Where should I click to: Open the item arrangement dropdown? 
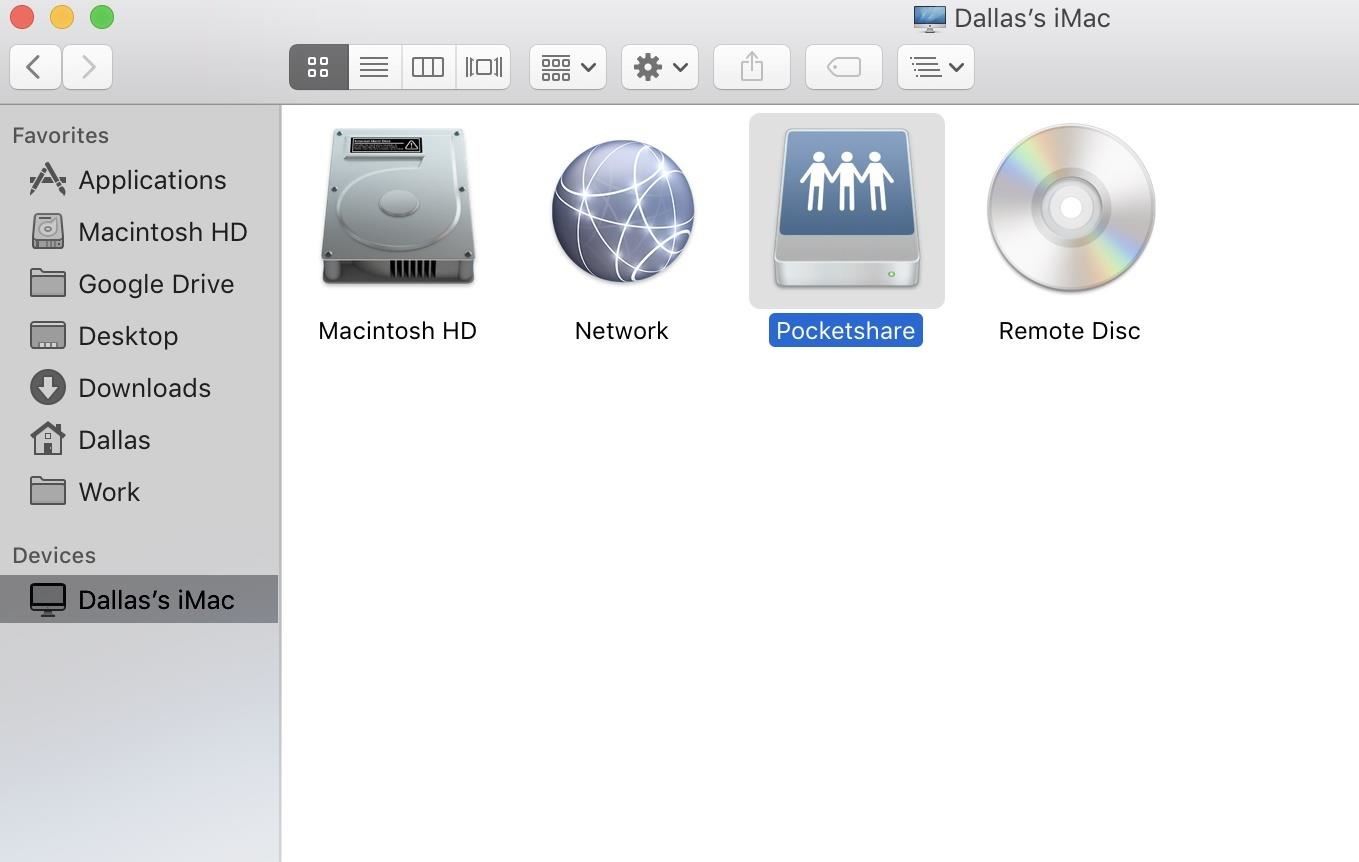click(568, 67)
